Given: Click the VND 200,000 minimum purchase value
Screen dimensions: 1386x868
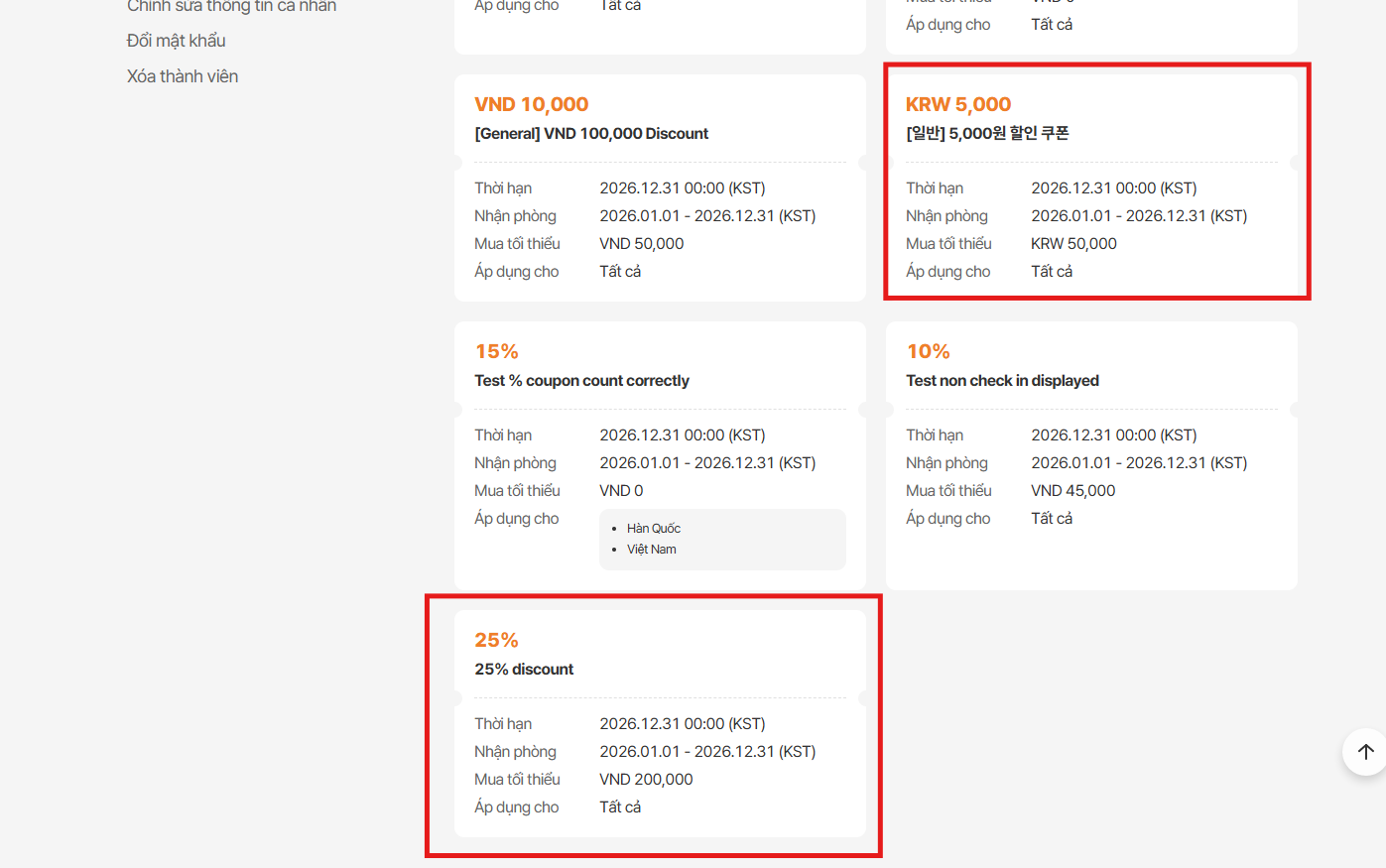Looking at the screenshot, I should (646, 780).
